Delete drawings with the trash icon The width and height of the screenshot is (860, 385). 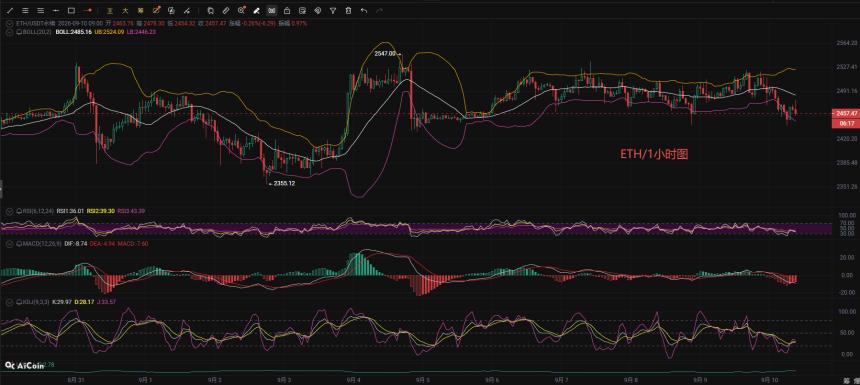tap(348, 10)
